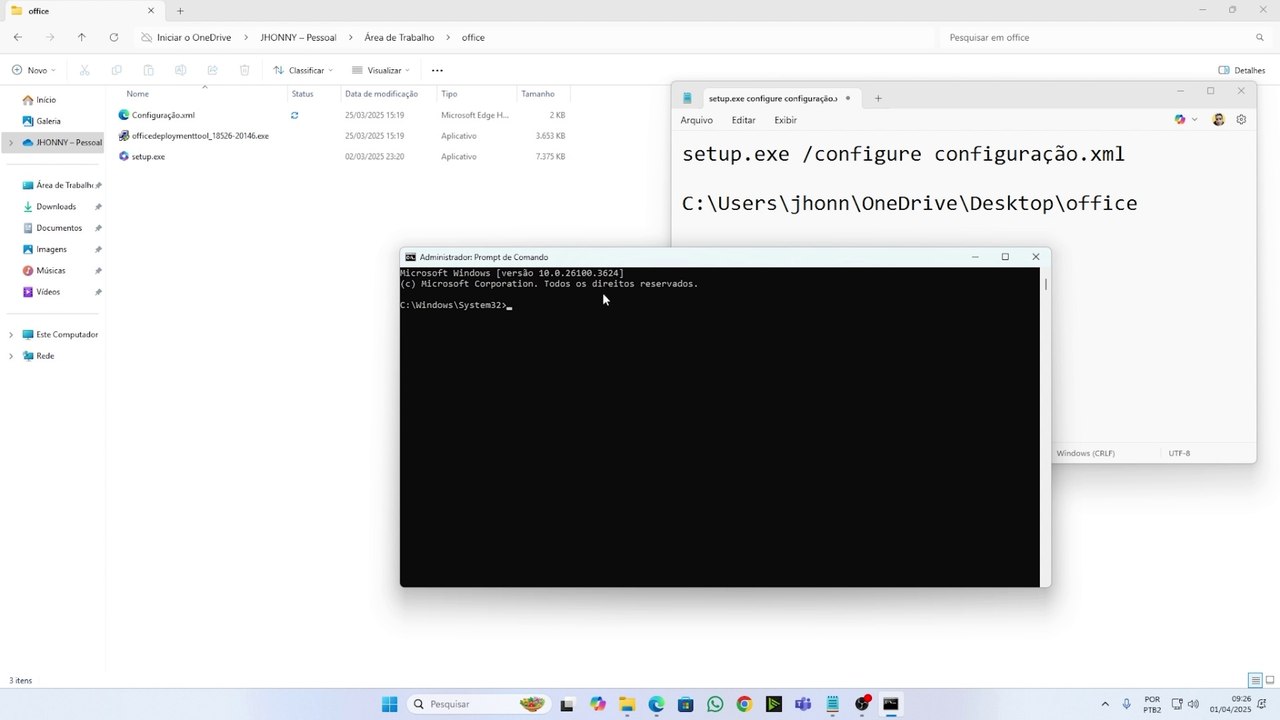The width and height of the screenshot is (1280, 720).
Task: Click the Share icon in Explorer toolbar
Action: point(212,70)
